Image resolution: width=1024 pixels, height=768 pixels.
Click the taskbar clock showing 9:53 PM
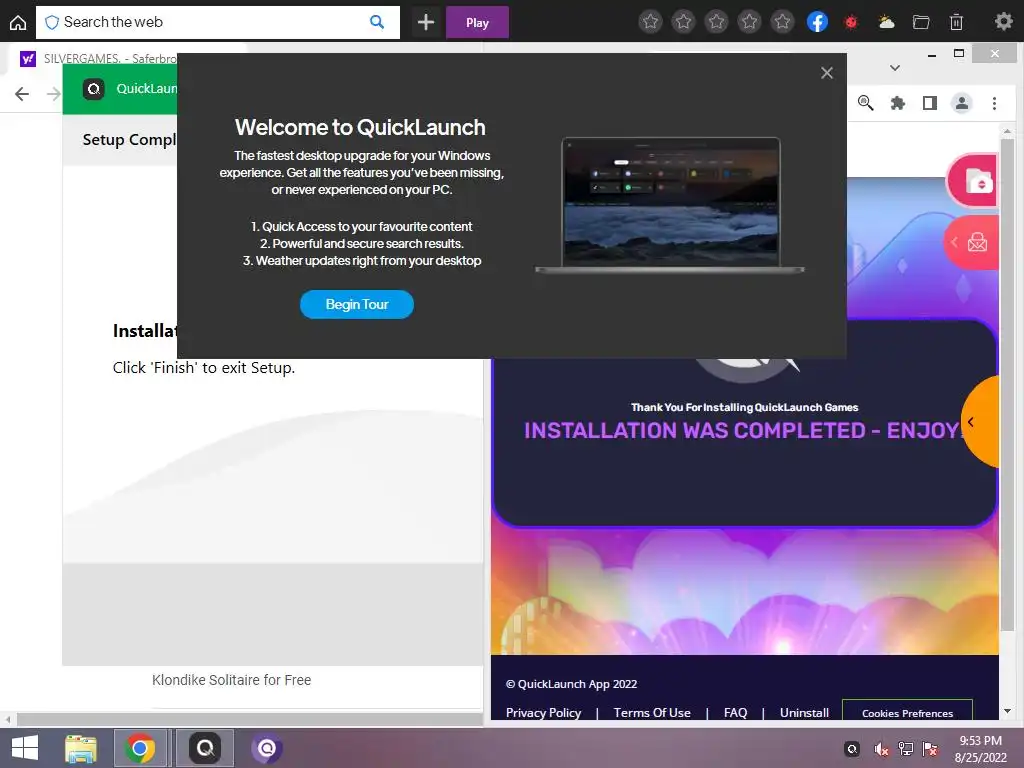[x=980, y=748]
